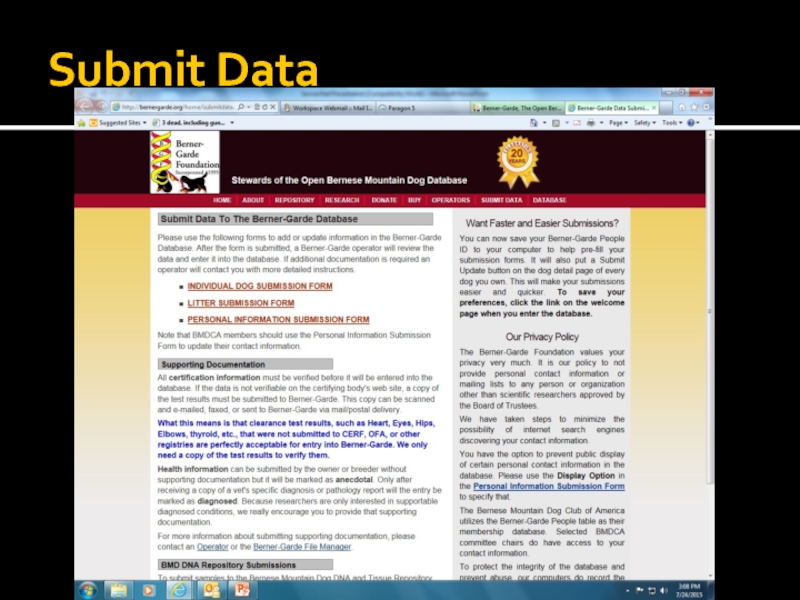Go back with the browser Back arrow
Screen dimensions: 800x600
84,107
